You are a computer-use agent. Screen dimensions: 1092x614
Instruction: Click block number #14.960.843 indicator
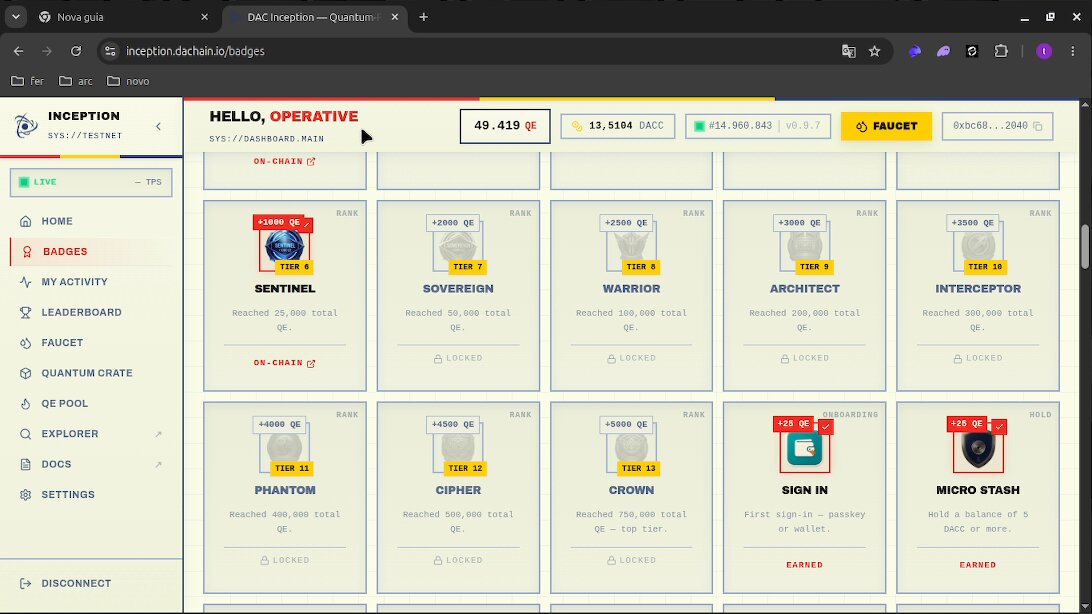758,126
